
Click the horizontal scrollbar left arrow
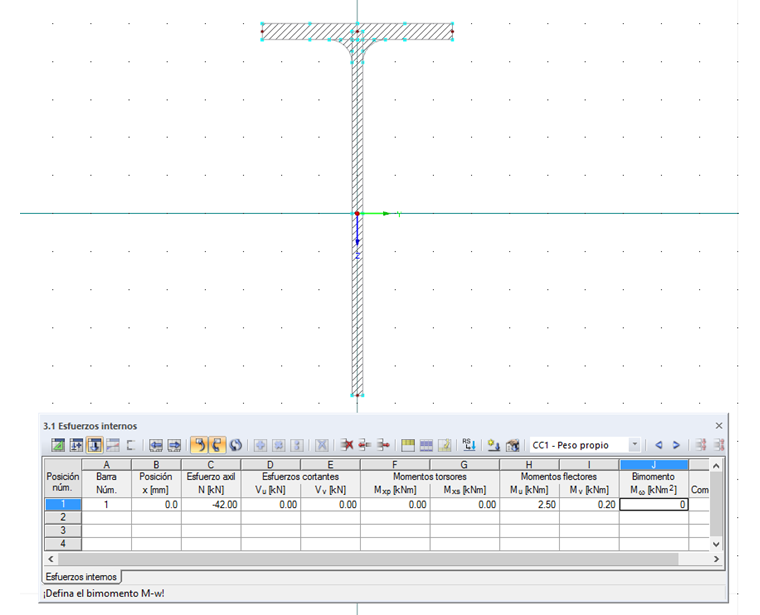pyautogui.click(x=50, y=559)
